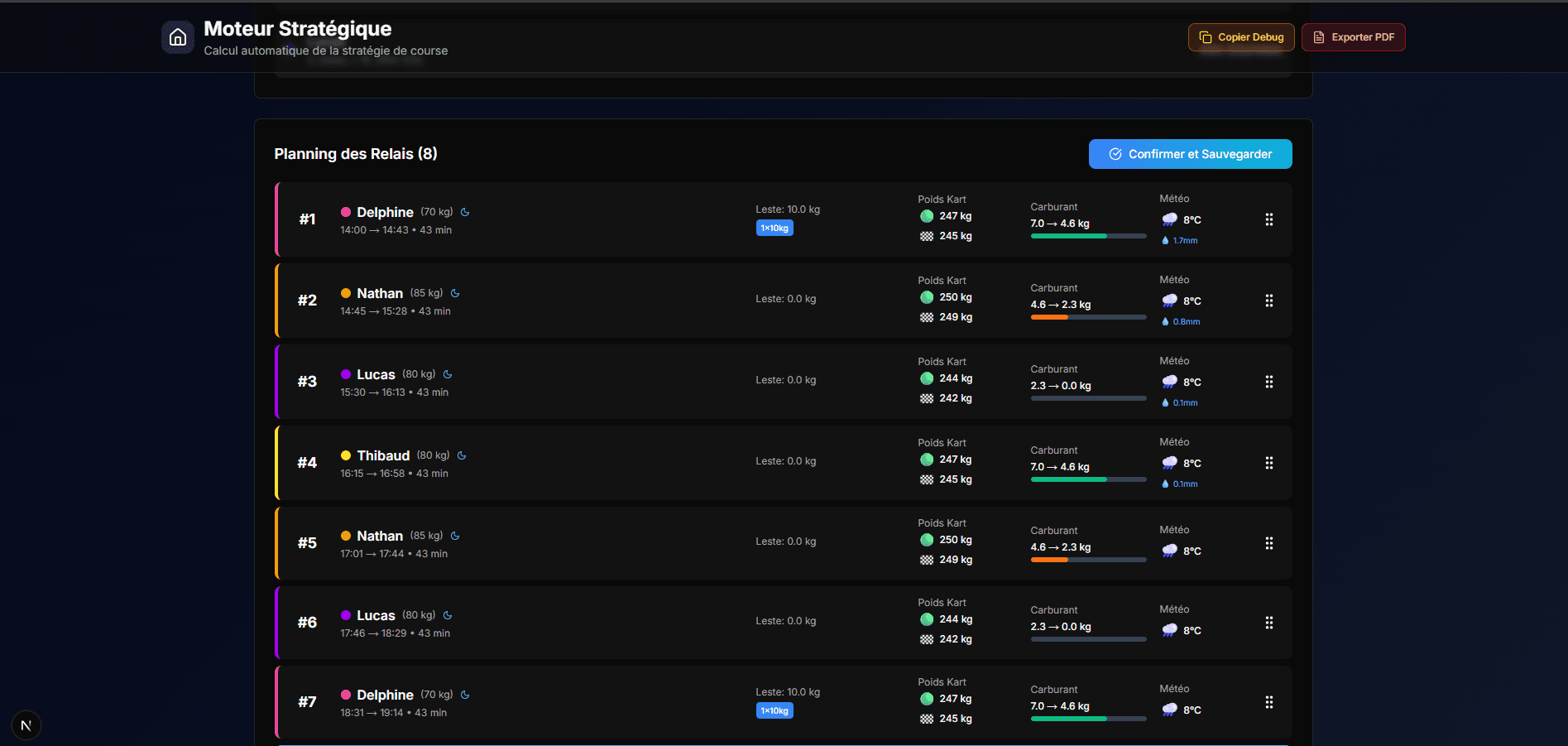Click the rain cloud icon in relay #1 Météo
1568x746 pixels.
click(x=1169, y=218)
